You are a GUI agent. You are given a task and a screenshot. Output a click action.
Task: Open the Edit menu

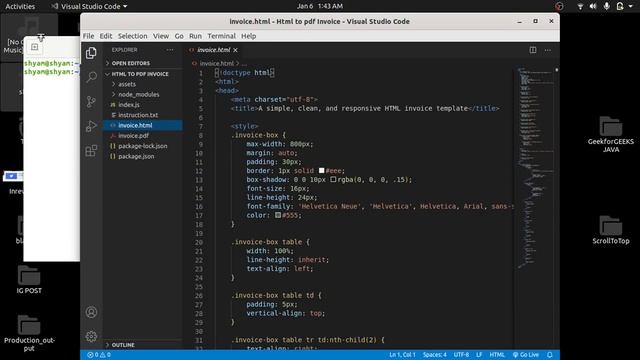[106, 36]
